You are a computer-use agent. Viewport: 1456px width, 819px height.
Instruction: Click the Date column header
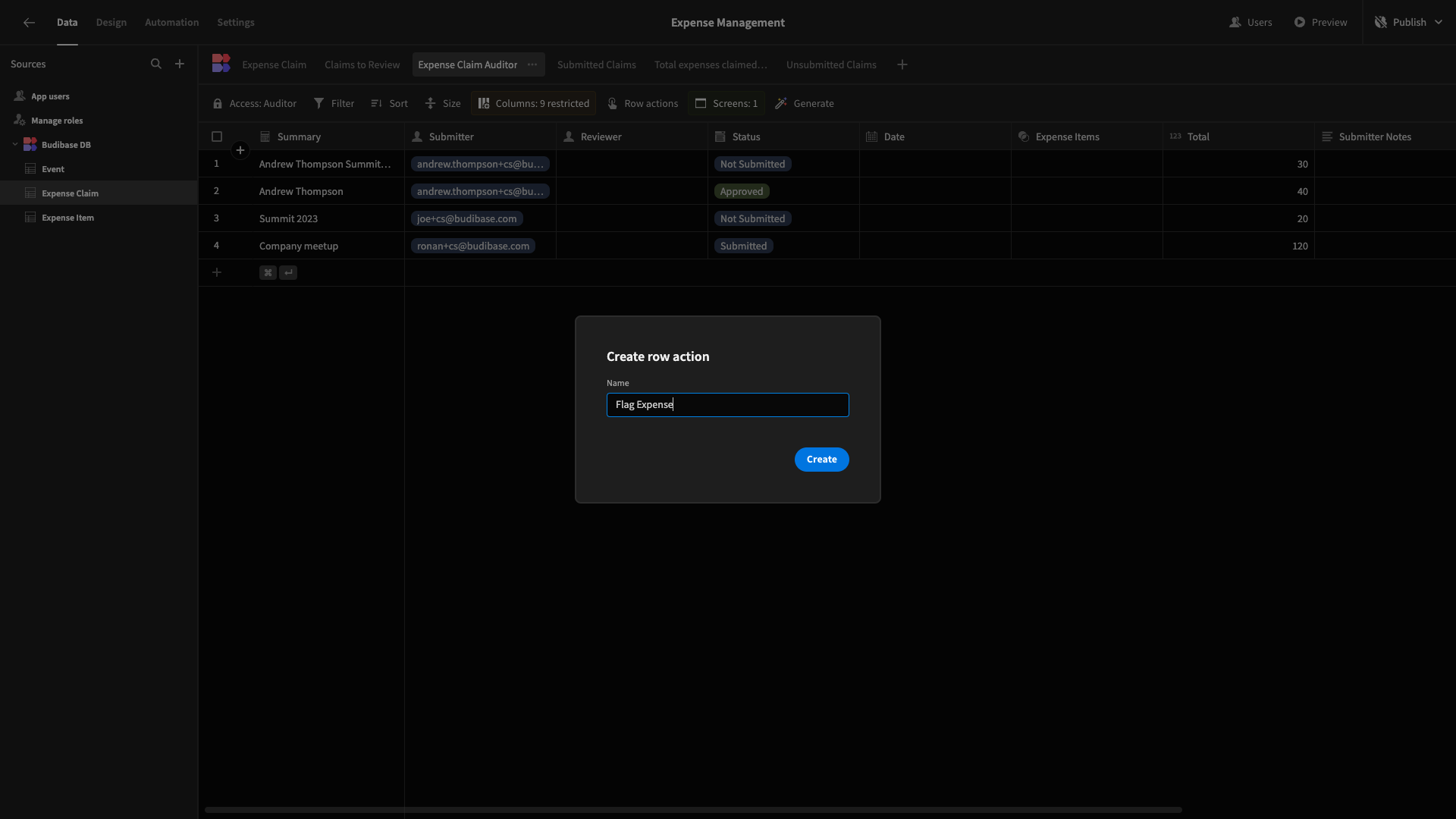935,137
